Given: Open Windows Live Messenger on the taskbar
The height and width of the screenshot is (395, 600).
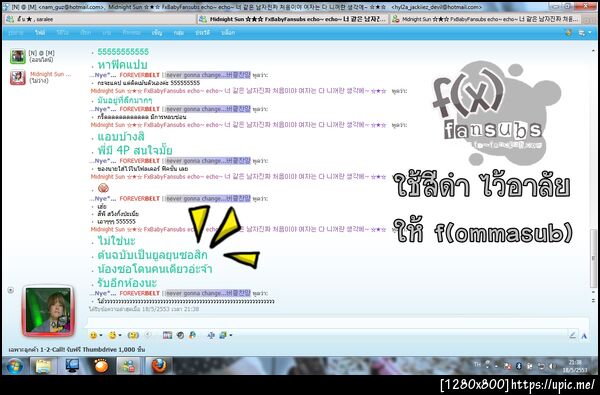Looking at the screenshot, I should [x=129, y=366].
